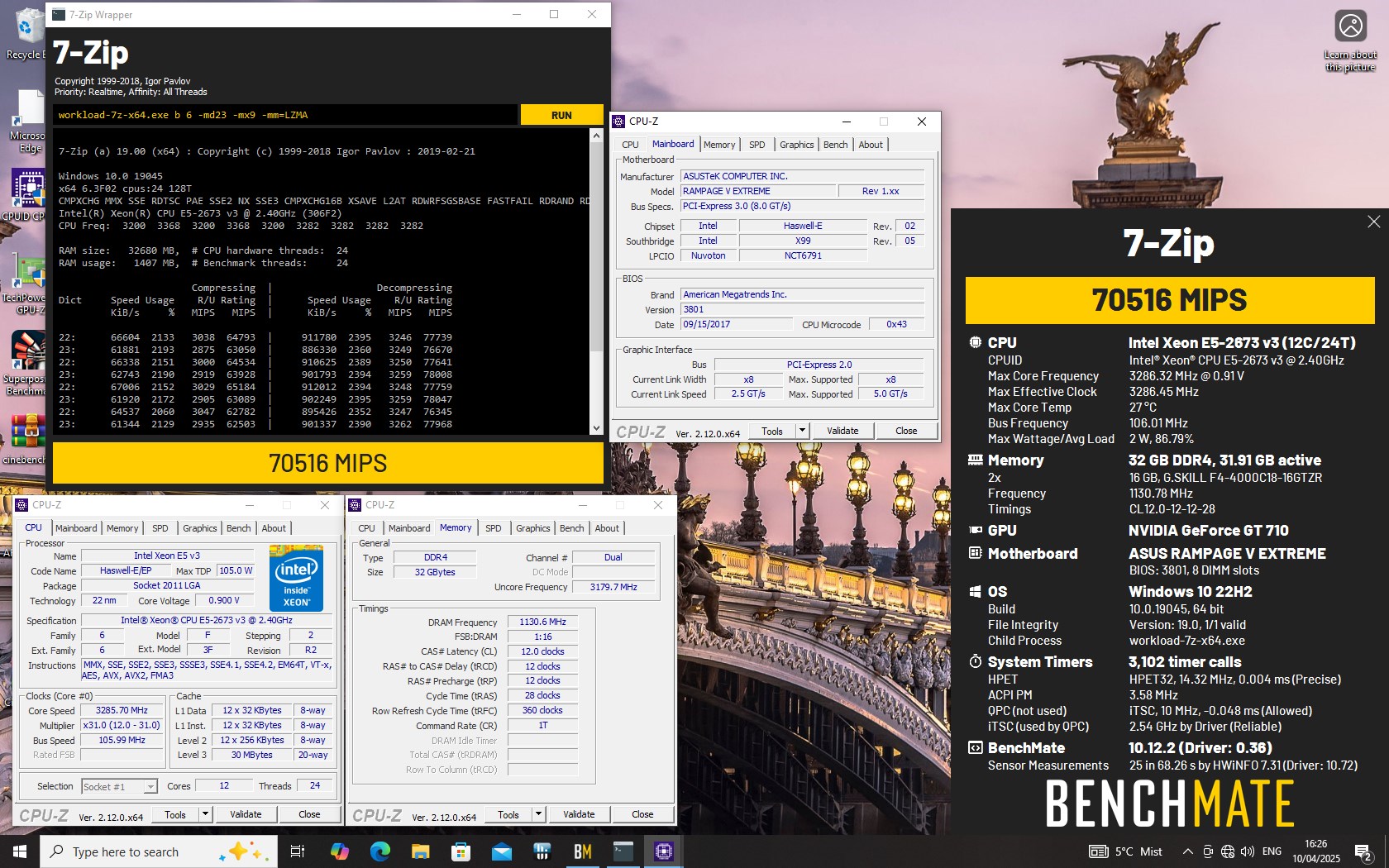Click the 70516 MIPS yellow result bar in Wrapper
Viewport: 1389px width, 868px height.
[x=328, y=463]
